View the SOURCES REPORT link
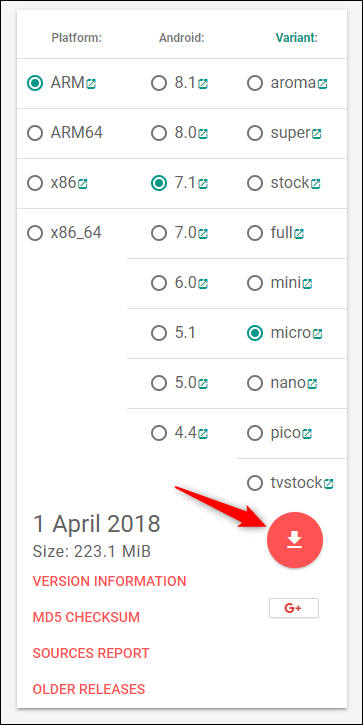 tap(91, 653)
